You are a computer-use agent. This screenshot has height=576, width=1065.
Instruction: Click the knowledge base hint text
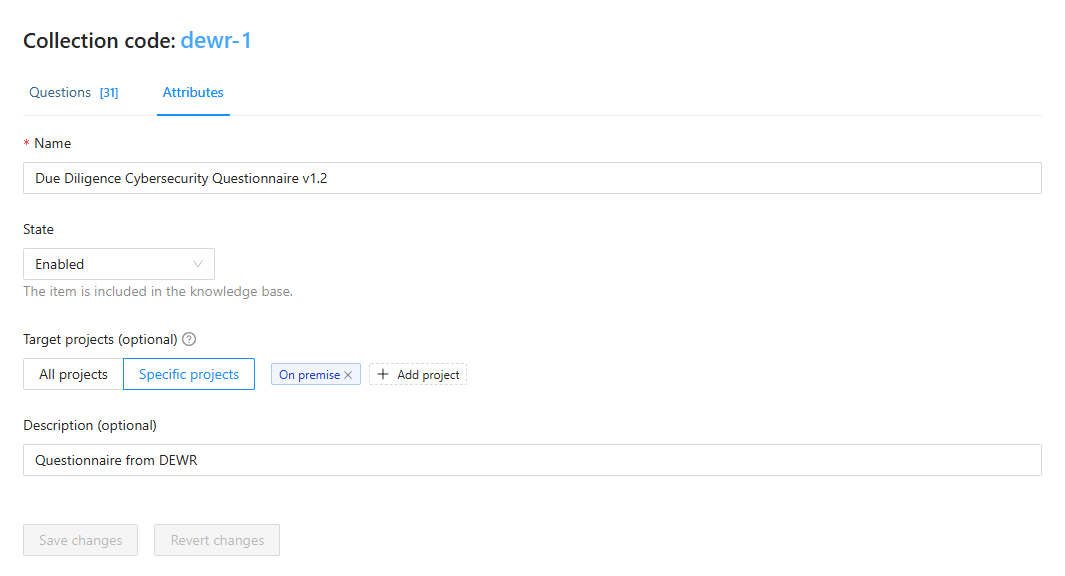click(x=158, y=292)
